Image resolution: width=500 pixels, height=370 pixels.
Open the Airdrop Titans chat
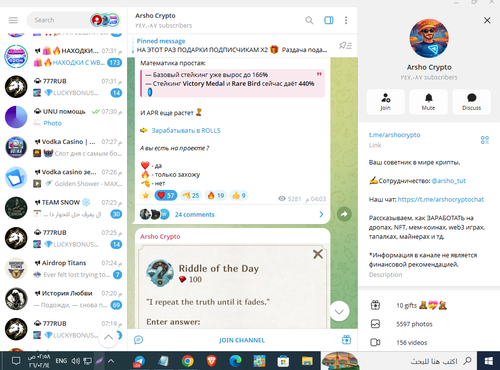click(63, 269)
